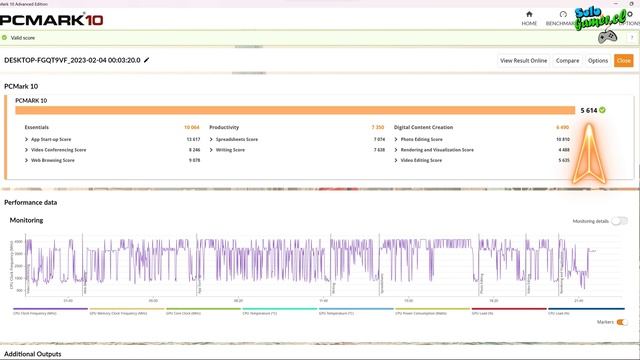Click the Productivity score 7 350
640x360 pixels.
(x=378, y=127)
